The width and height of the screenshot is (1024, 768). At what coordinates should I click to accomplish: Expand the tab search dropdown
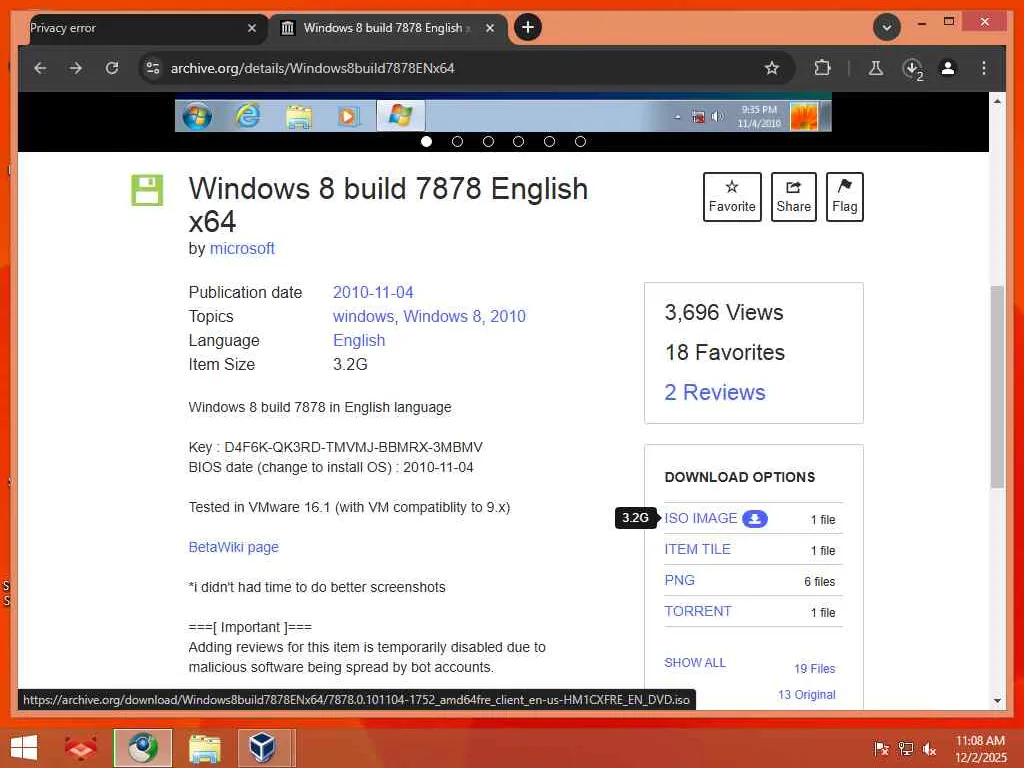pyautogui.click(x=887, y=27)
